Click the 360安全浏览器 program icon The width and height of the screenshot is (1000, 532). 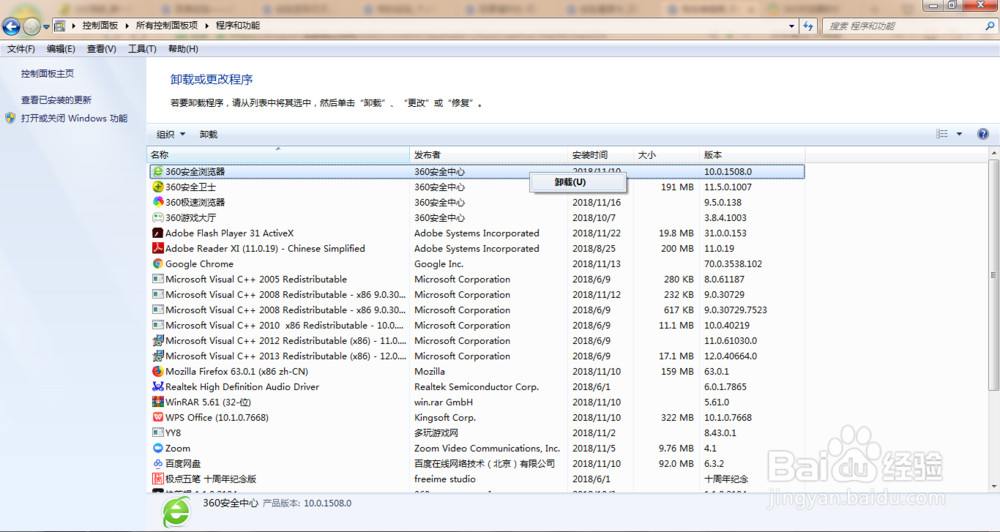pos(158,172)
